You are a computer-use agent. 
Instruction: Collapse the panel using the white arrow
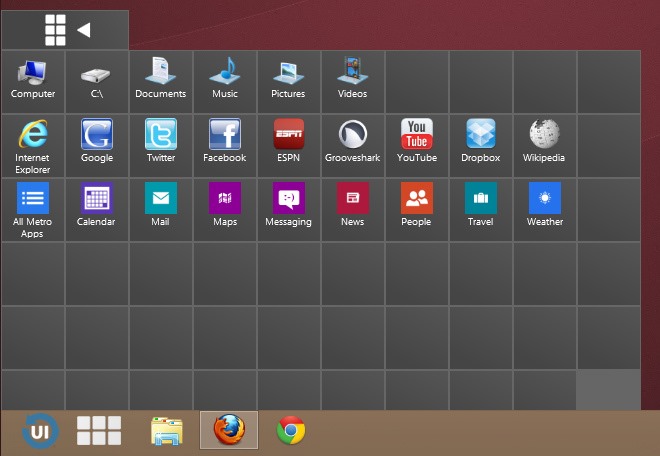(x=84, y=30)
